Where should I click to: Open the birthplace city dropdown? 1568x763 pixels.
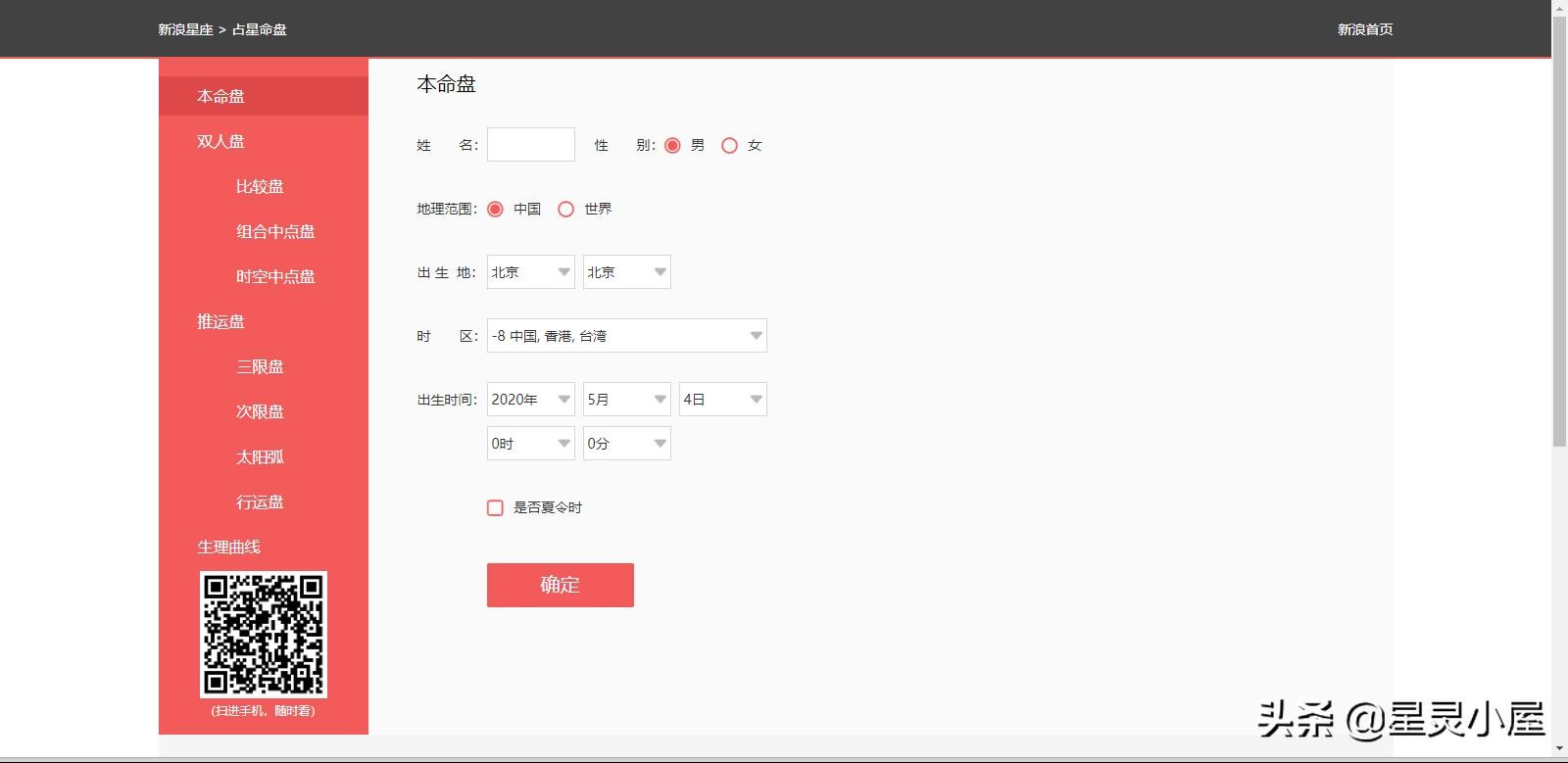point(626,272)
